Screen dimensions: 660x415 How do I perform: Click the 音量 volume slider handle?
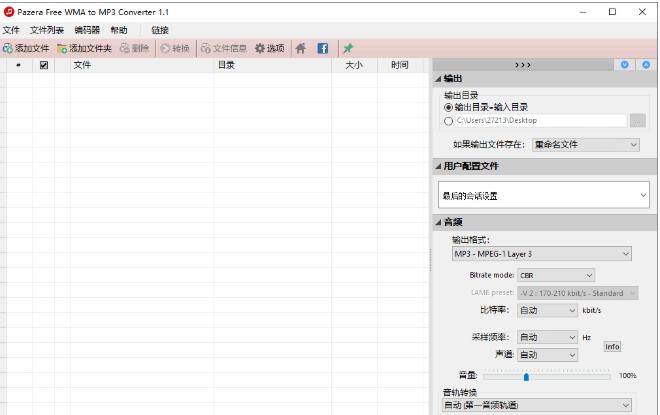coord(526,377)
